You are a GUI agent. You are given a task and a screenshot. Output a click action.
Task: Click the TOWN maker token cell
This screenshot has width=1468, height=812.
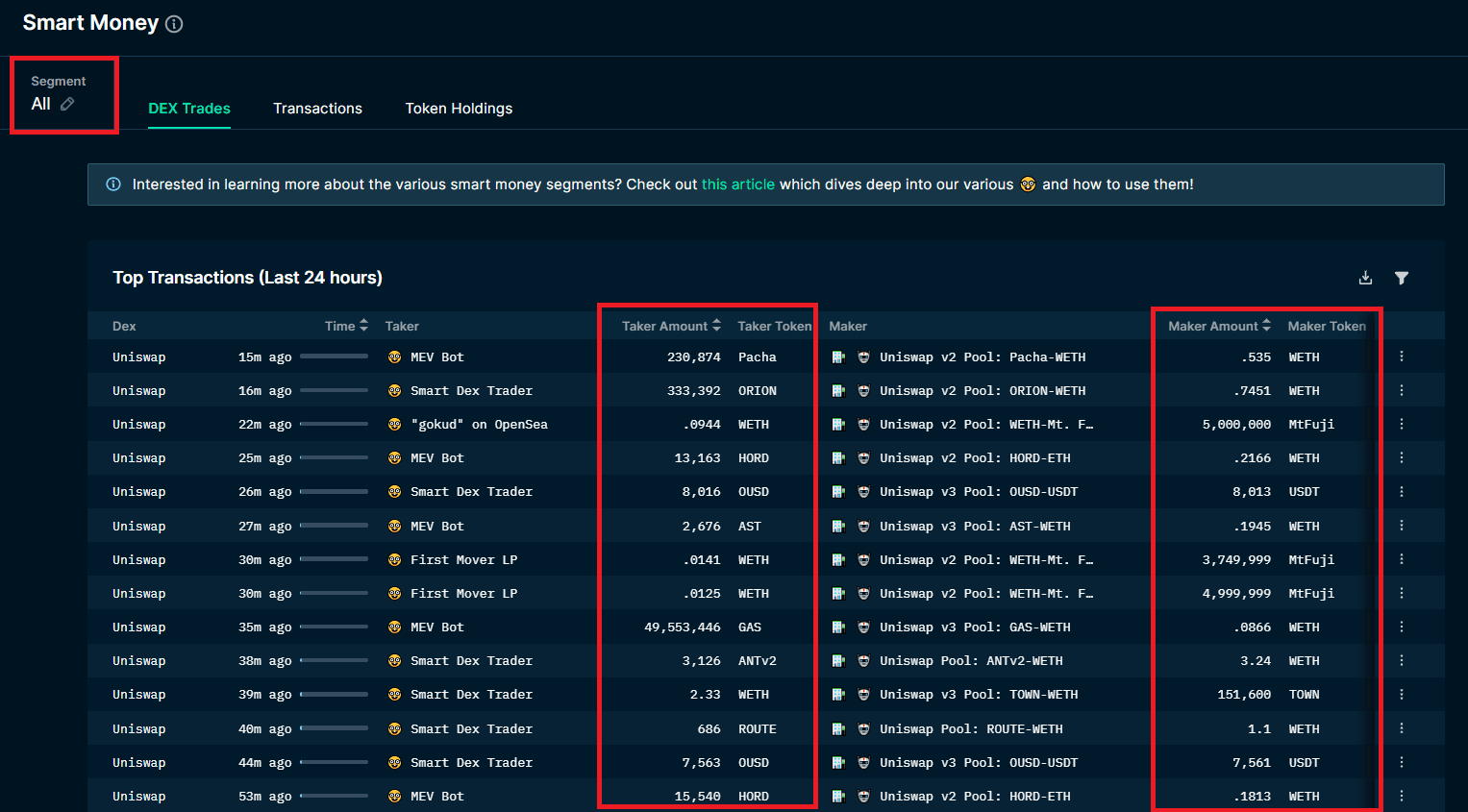pos(1304,694)
